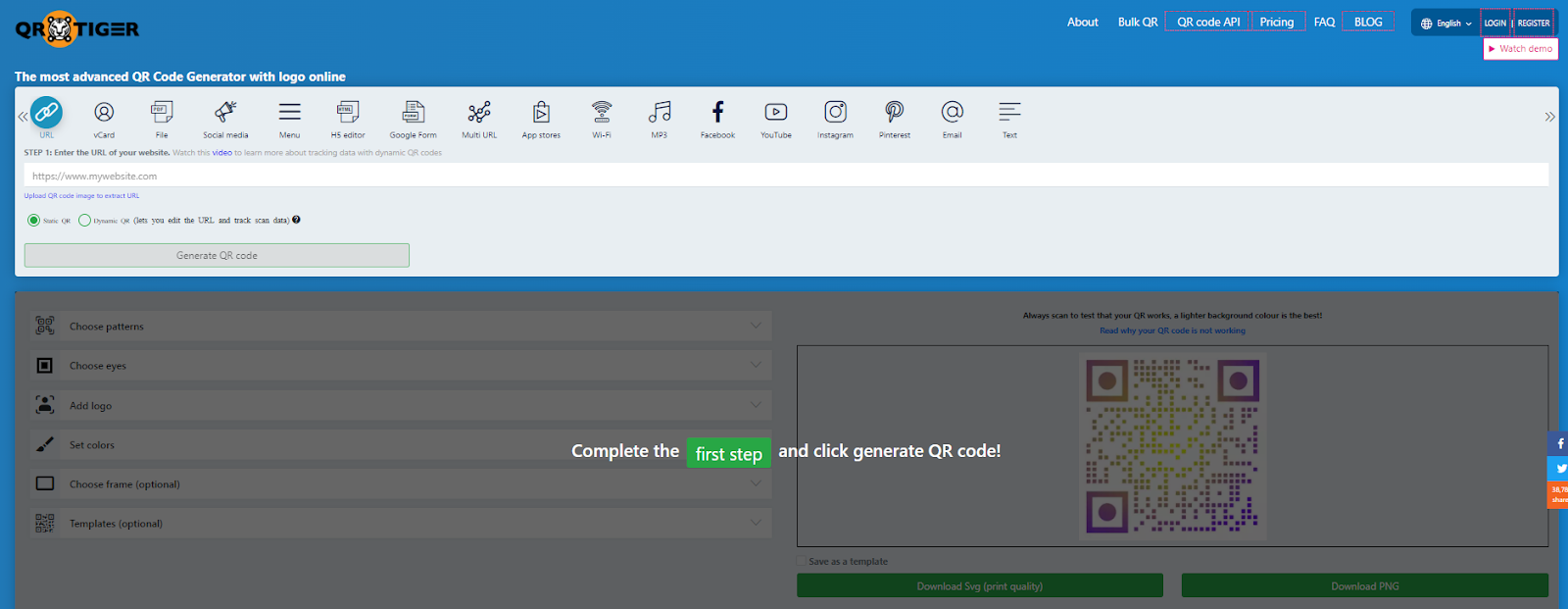Select the YouTube QR type icon
The width and height of the screenshot is (1568, 609).
coord(776,112)
